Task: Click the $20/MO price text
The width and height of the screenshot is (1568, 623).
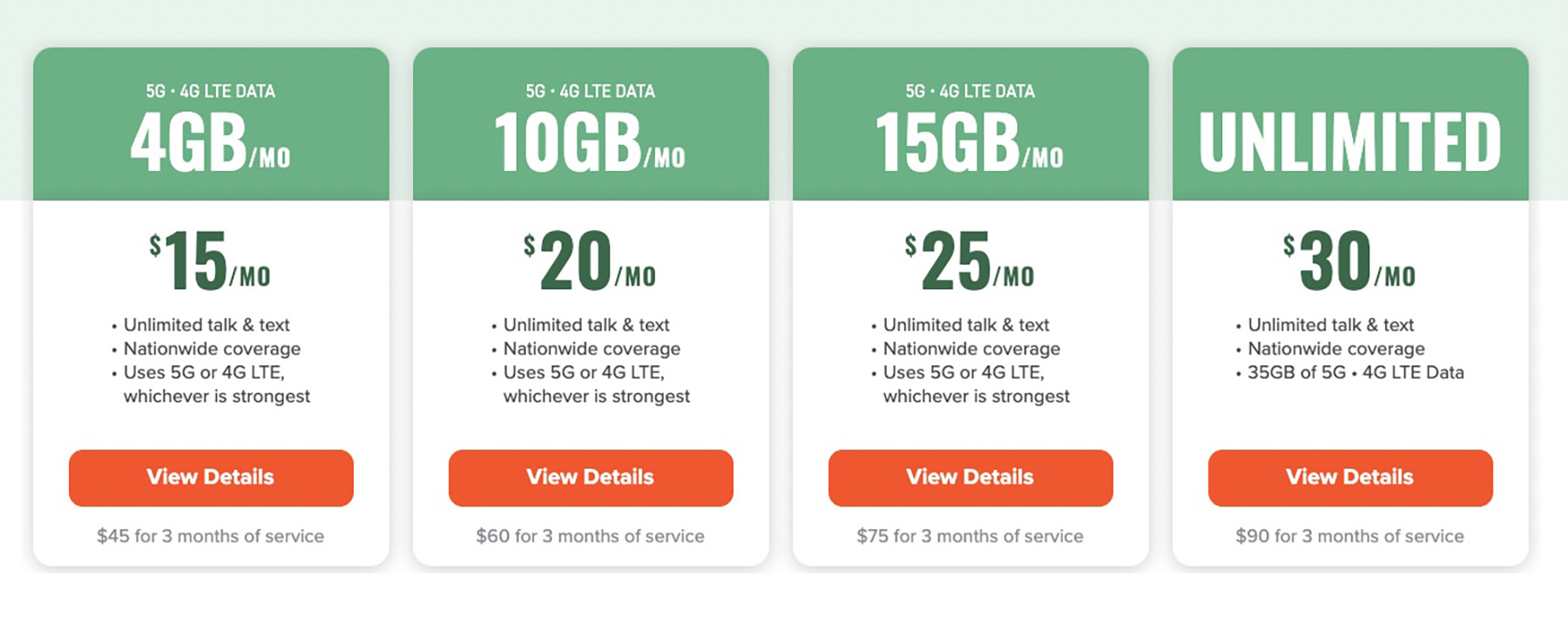Action: (x=590, y=261)
